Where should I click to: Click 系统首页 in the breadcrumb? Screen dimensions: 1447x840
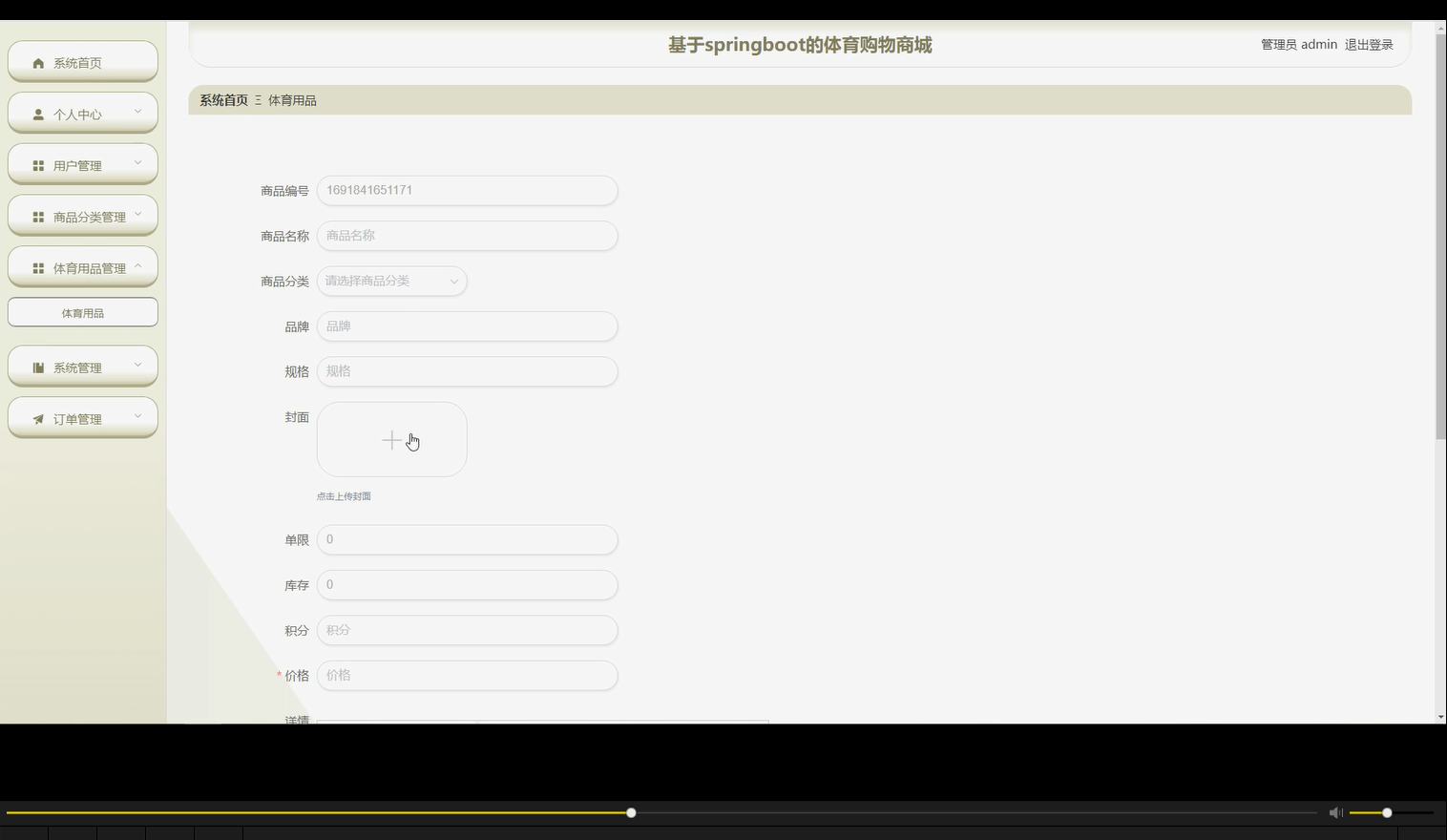coord(223,100)
